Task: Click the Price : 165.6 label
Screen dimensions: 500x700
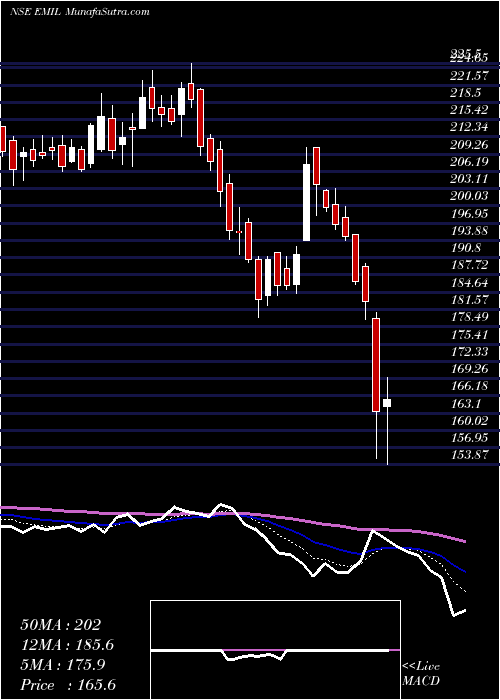Action: click(x=67, y=685)
